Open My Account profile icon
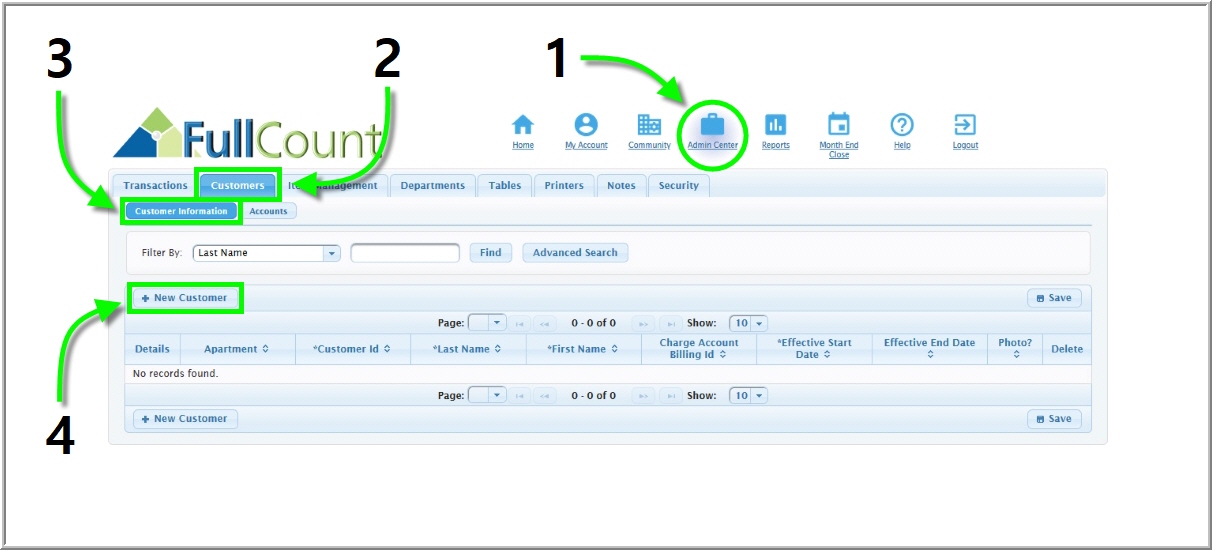1212x550 pixels. pos(586,125)
